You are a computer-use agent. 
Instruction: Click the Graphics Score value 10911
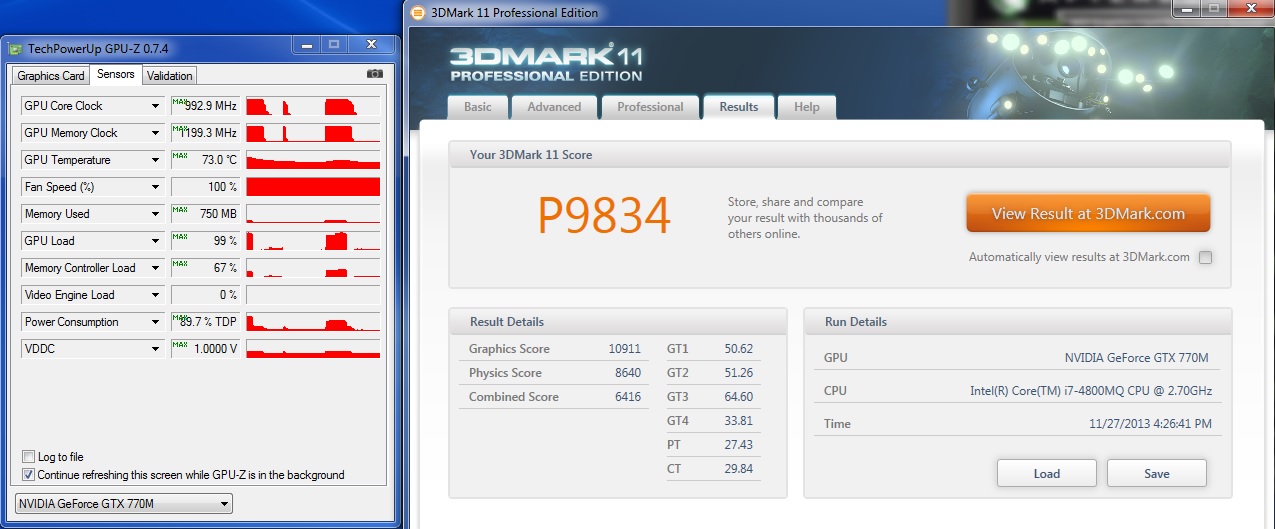pyautogui.click(x=625, y=349)
